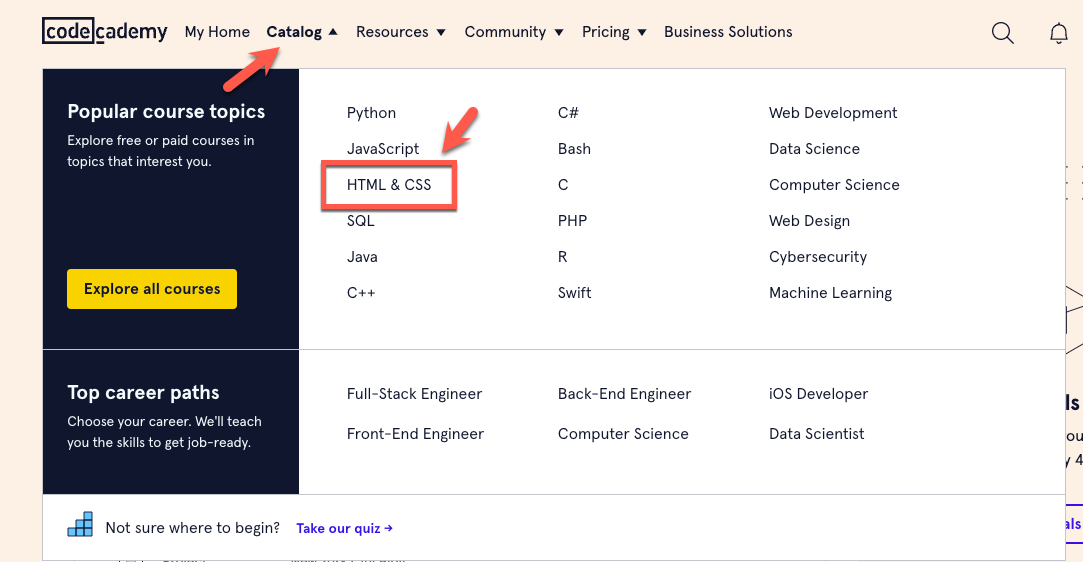Image resolution: width=1083 pixels, height=562 pixels.
Task: Choose the Machine Learning subject
Action: point(830,293)
